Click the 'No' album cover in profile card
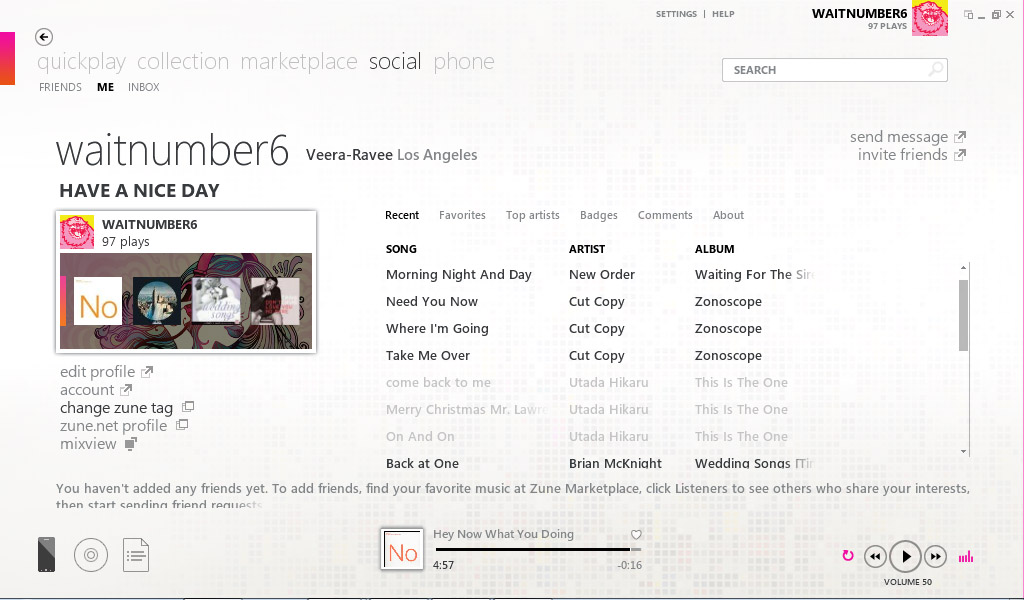 tap(98, 301)
